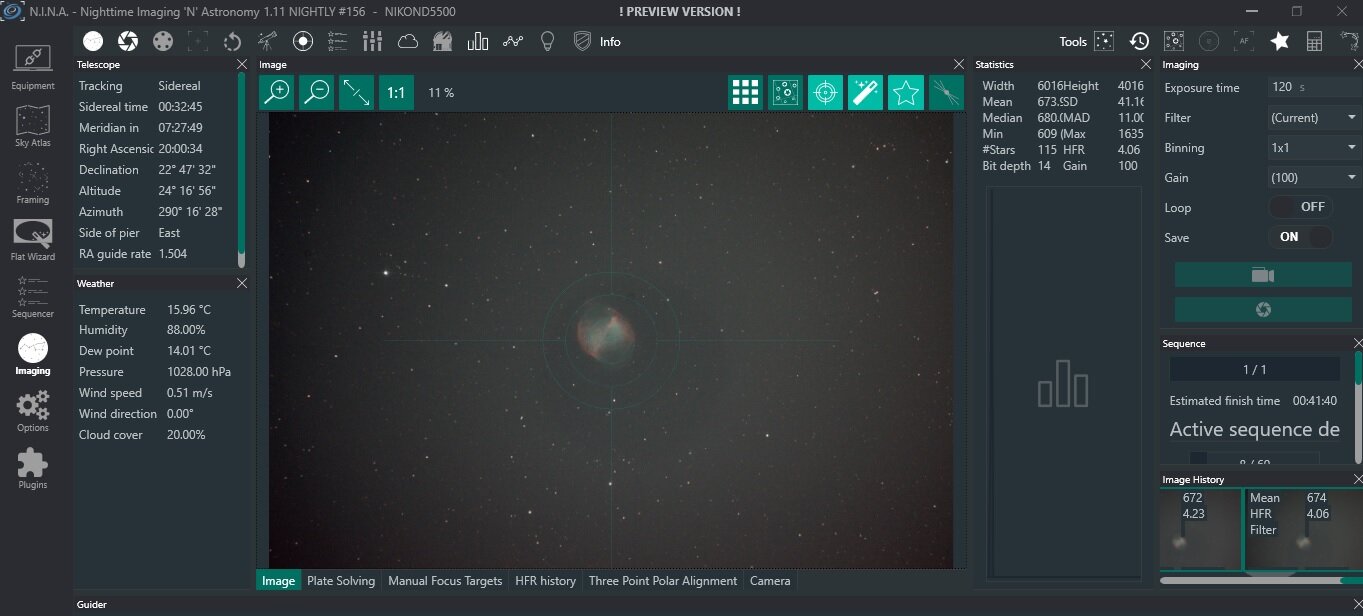Toggle the statistics bar-chart panel icon

478,41
